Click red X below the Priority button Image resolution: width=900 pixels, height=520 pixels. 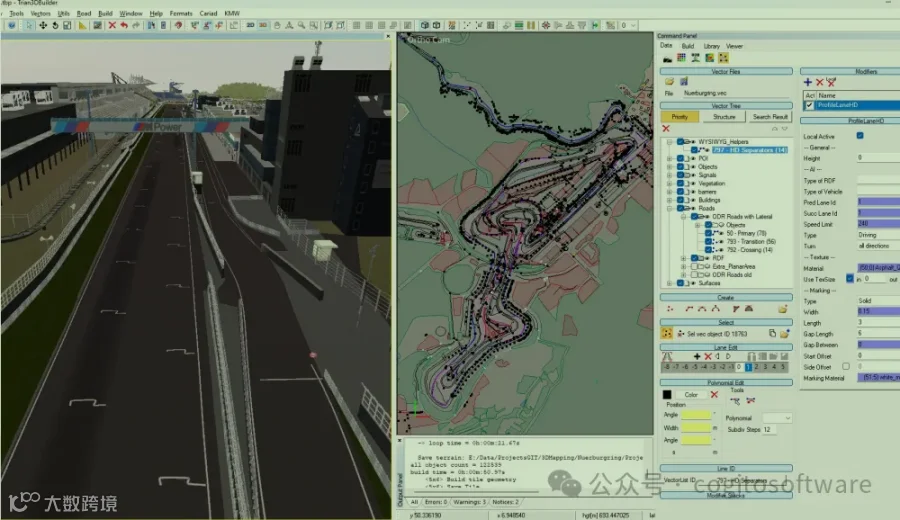coord(666,129)
